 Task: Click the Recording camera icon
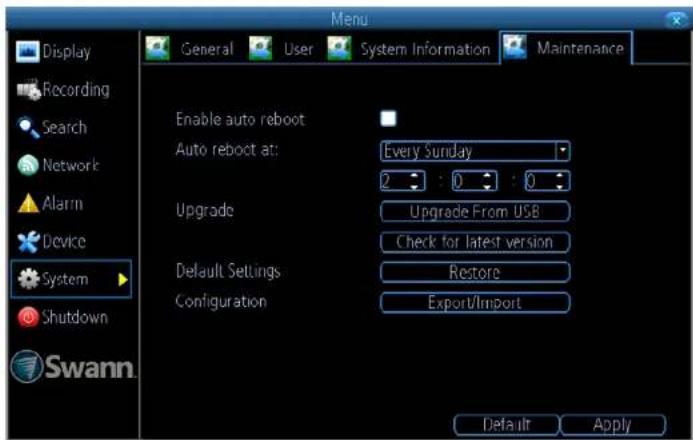(x=28, y=90)
